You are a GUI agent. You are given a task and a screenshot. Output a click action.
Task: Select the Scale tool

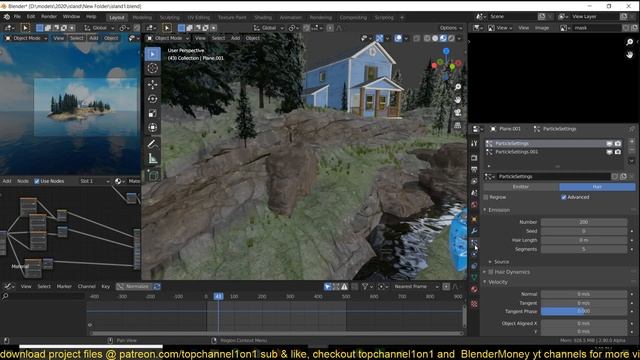[x=153, y=113]
